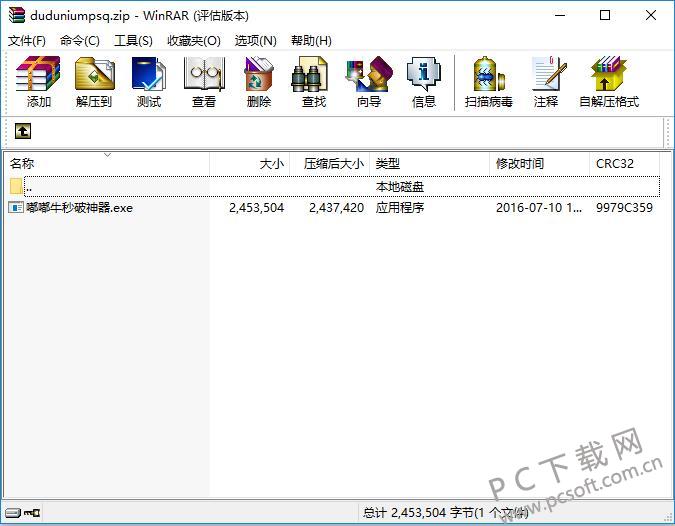
Task: Open the Help (帮助) menu
Action: click(311, 40)
